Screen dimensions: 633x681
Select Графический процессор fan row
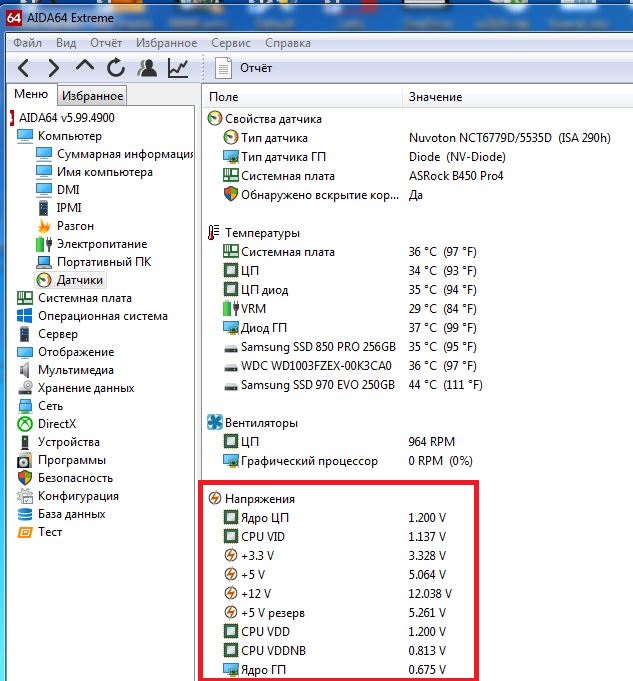(348, 461)
